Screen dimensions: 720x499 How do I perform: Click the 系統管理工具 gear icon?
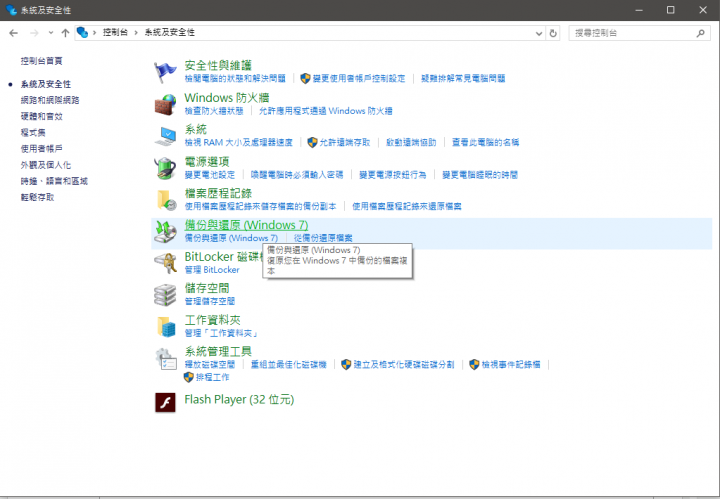click(165, 359)
